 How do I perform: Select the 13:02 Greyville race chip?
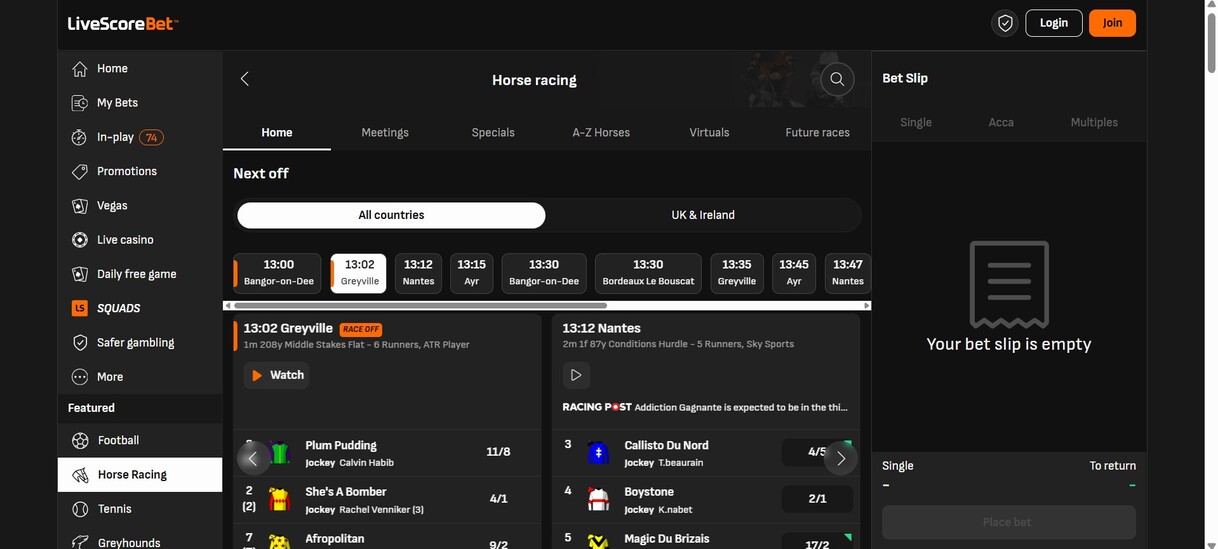[359, 272]
